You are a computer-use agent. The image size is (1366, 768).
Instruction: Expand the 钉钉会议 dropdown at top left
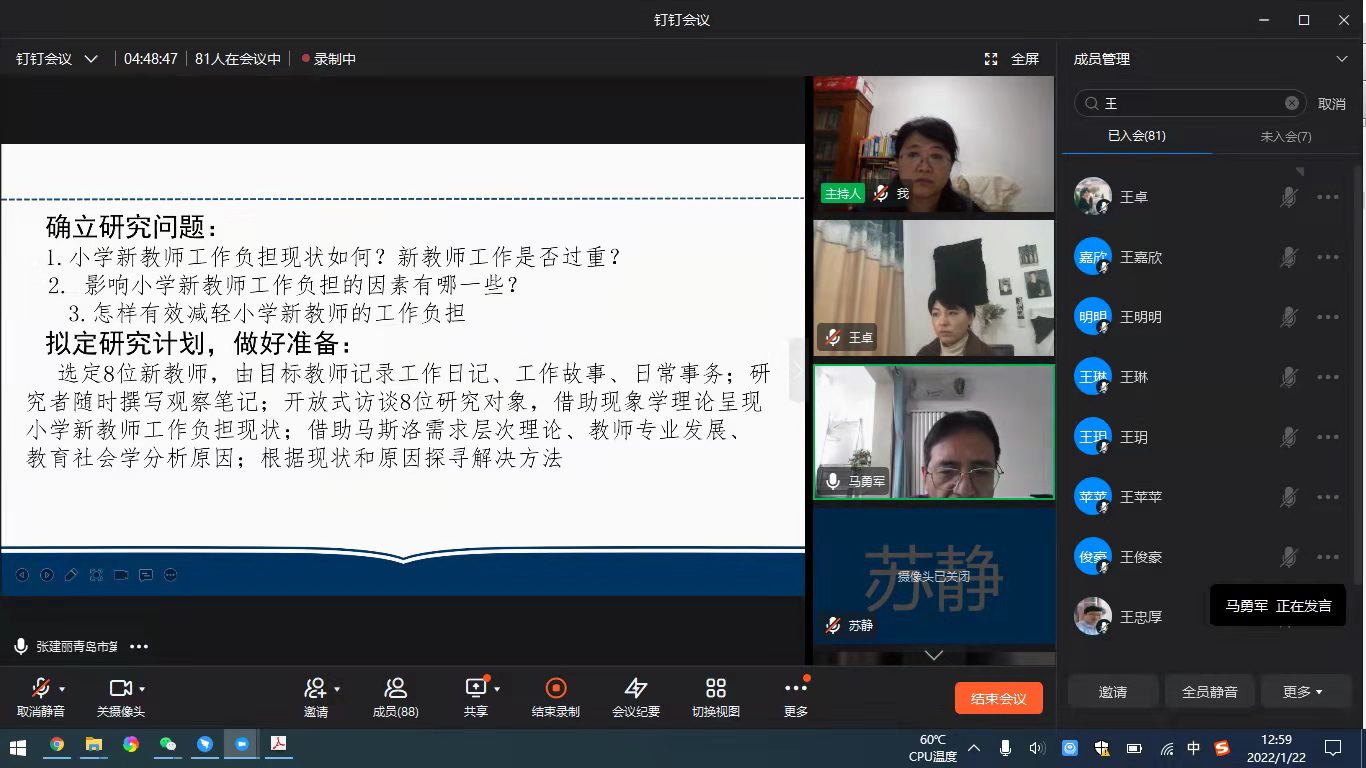(x=91, y=59)
